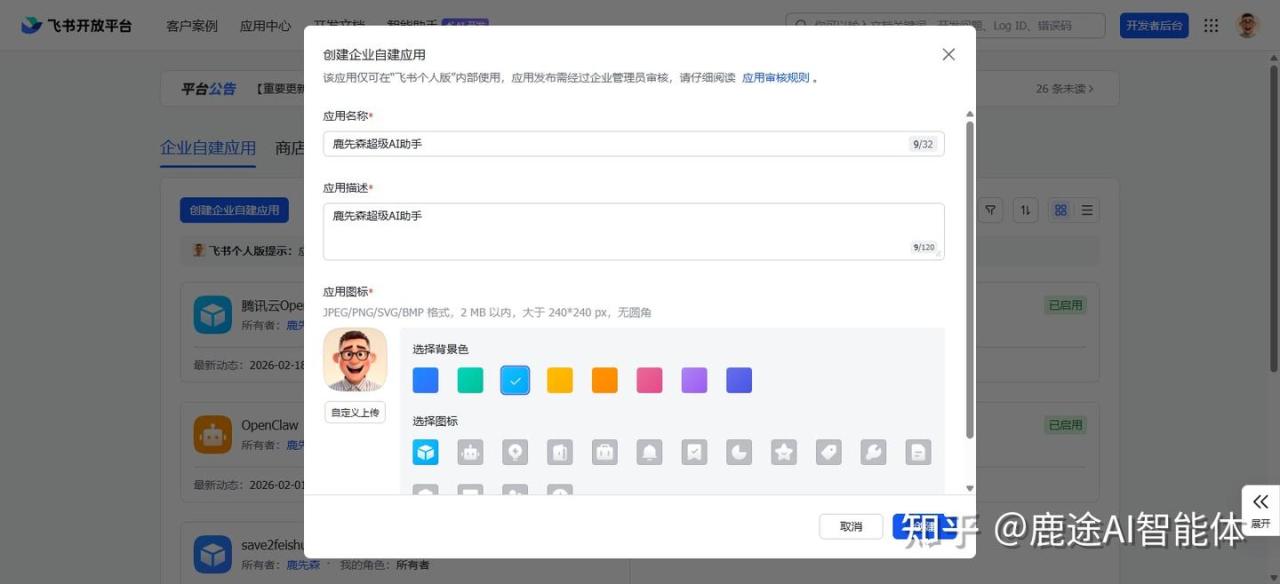Choose the bell app icon

(649, 453)
